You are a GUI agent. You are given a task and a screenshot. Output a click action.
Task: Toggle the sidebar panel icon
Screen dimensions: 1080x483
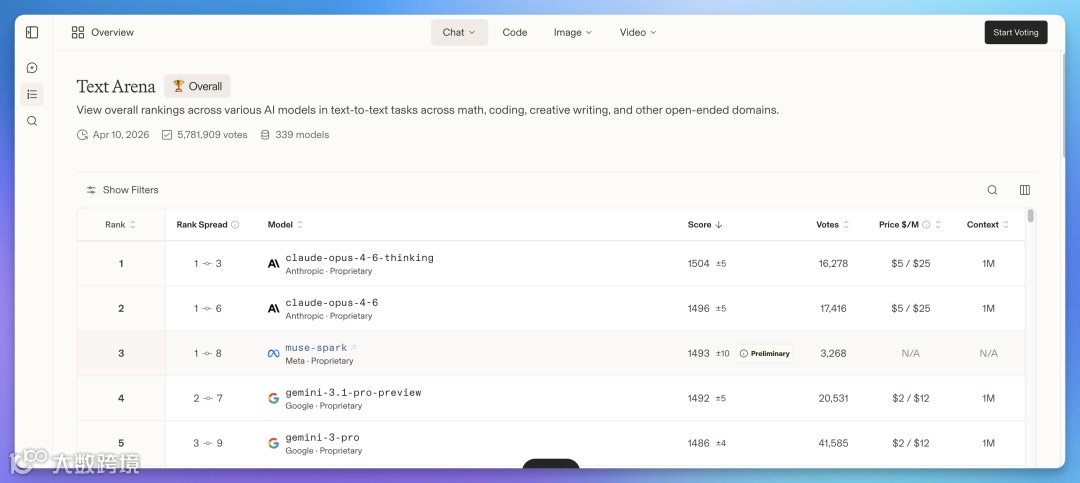pos(32,32)
